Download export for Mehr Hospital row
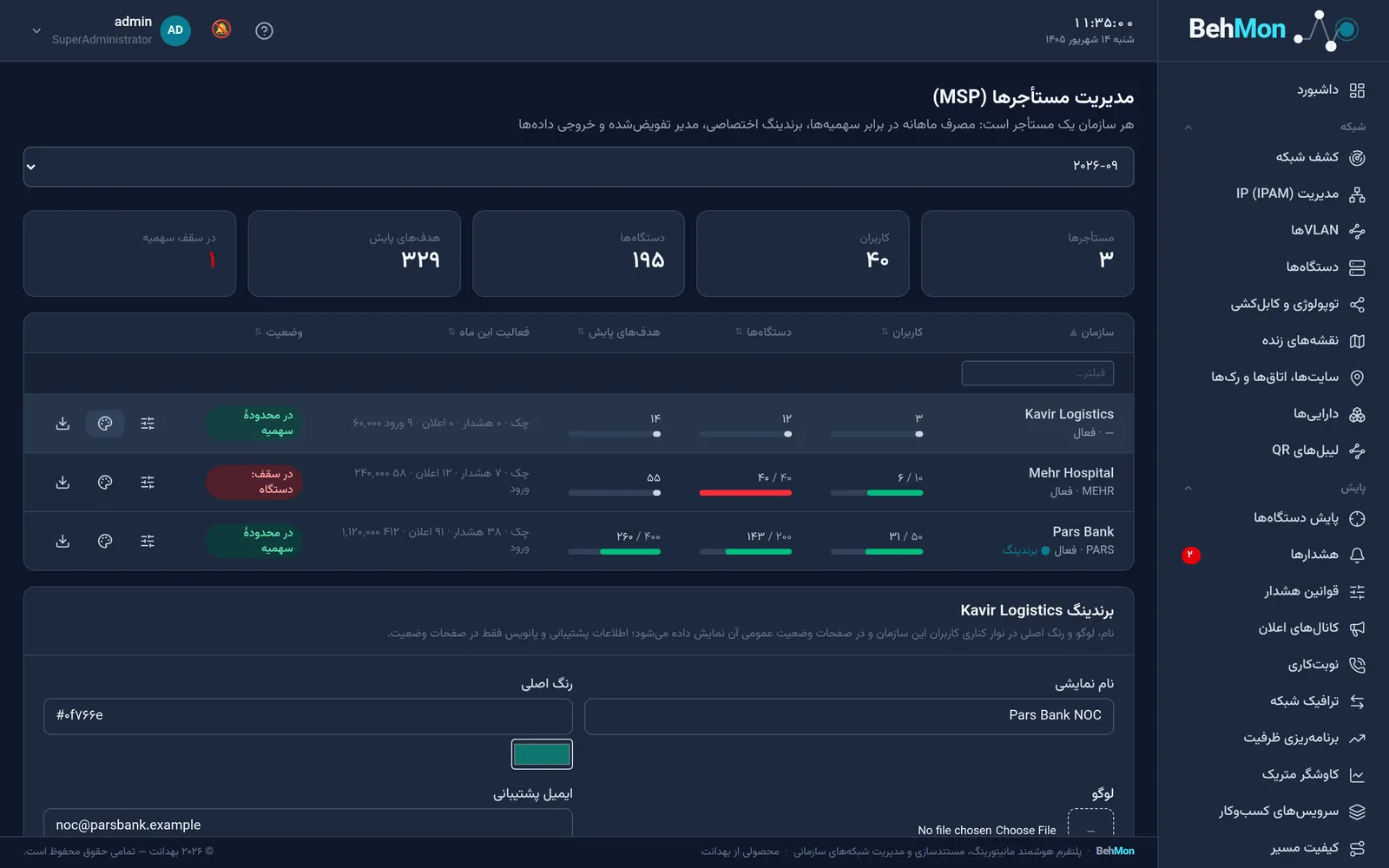 click(x=63, y=483)
